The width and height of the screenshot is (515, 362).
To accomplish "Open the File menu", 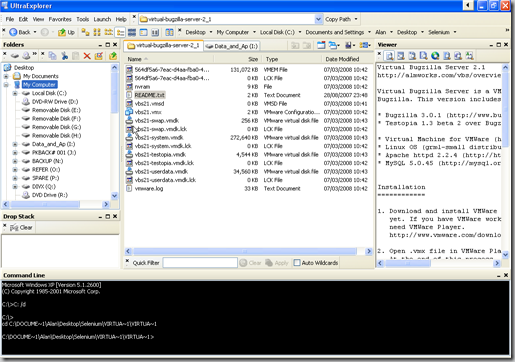I will 10,19.
